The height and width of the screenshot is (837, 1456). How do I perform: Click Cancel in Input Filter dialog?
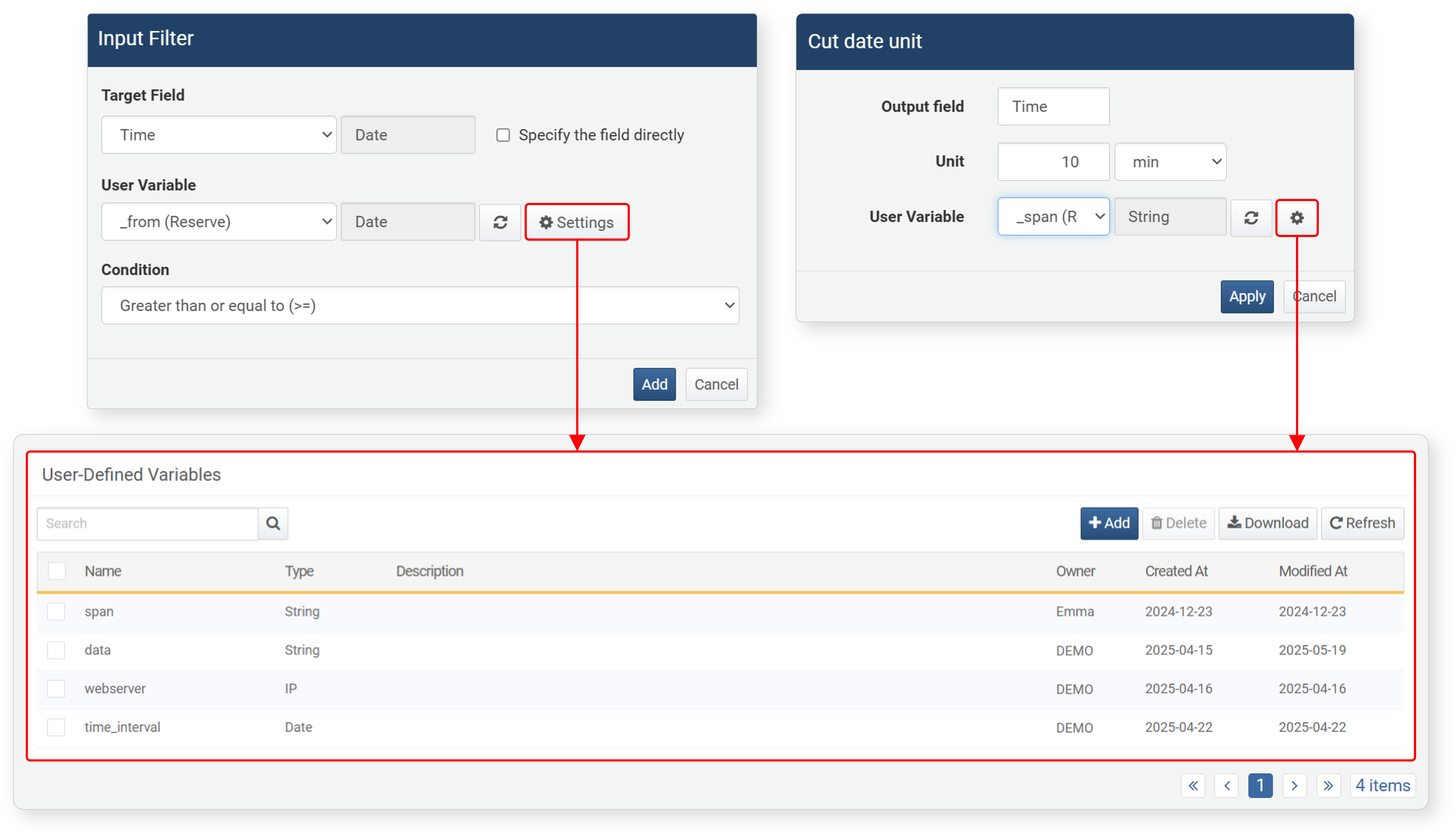point(716,385)
